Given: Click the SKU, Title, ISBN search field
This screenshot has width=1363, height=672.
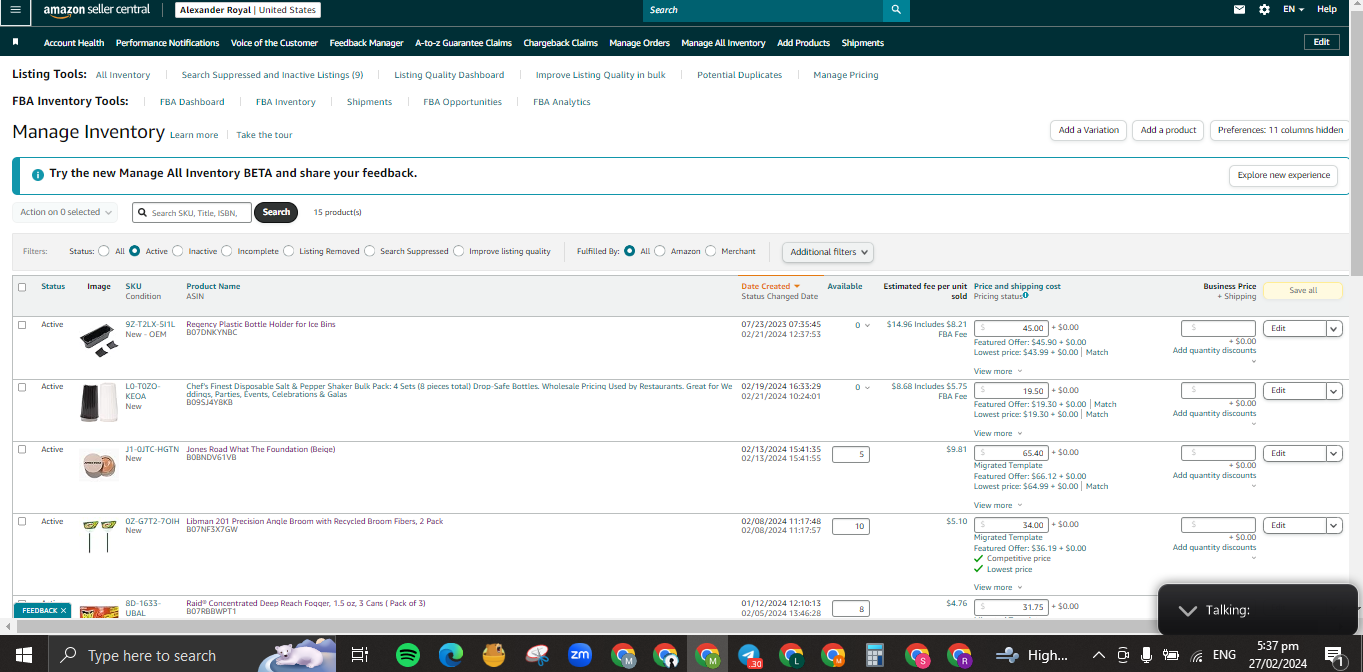Looking at the screenshot, I should tap(192, 212).
